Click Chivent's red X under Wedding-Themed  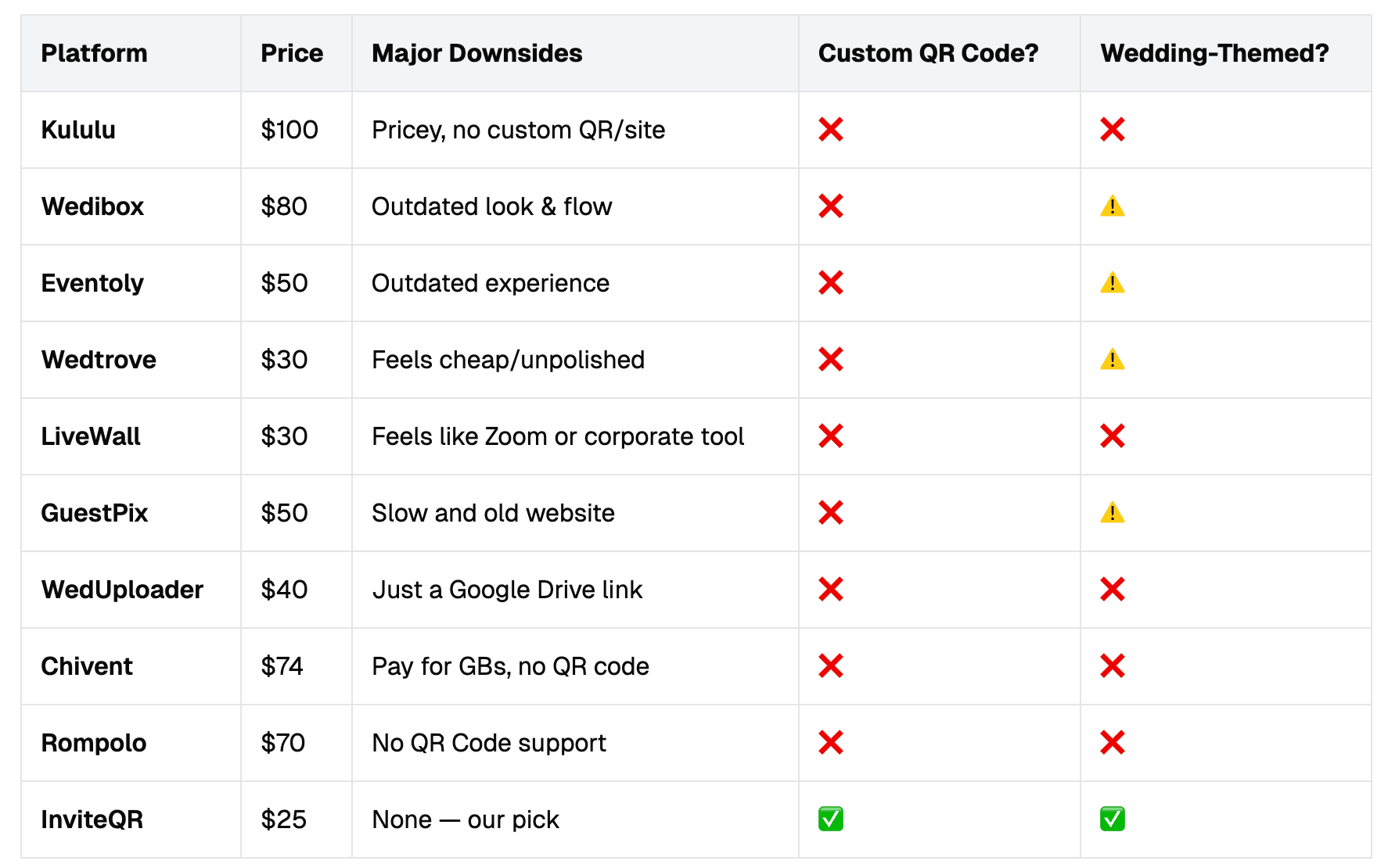click(x=1112, y=666)
